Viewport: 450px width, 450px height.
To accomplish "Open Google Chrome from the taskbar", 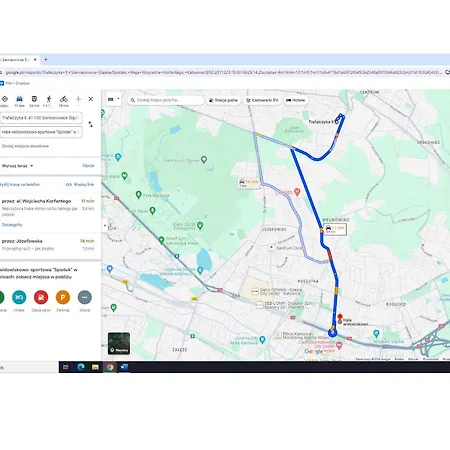I will click(x=110, y=367).
